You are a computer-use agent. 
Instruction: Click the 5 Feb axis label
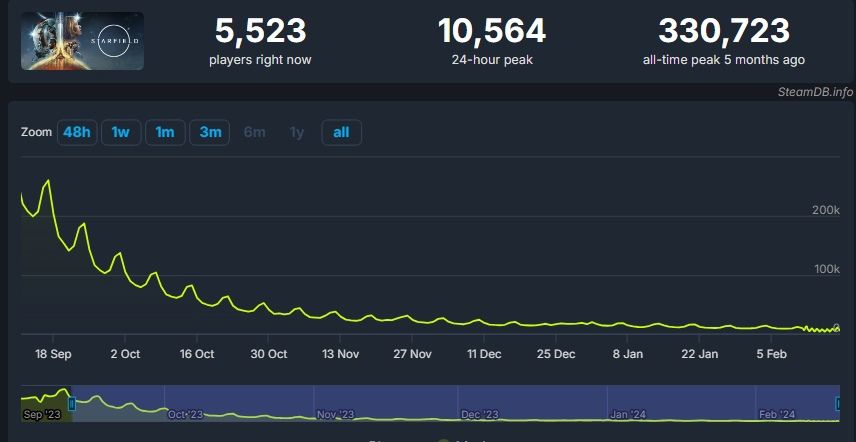click(771, 354)
